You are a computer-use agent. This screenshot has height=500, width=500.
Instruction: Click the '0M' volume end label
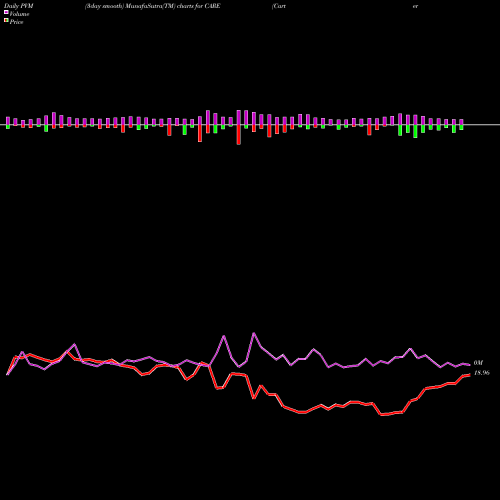pos(478,363)
